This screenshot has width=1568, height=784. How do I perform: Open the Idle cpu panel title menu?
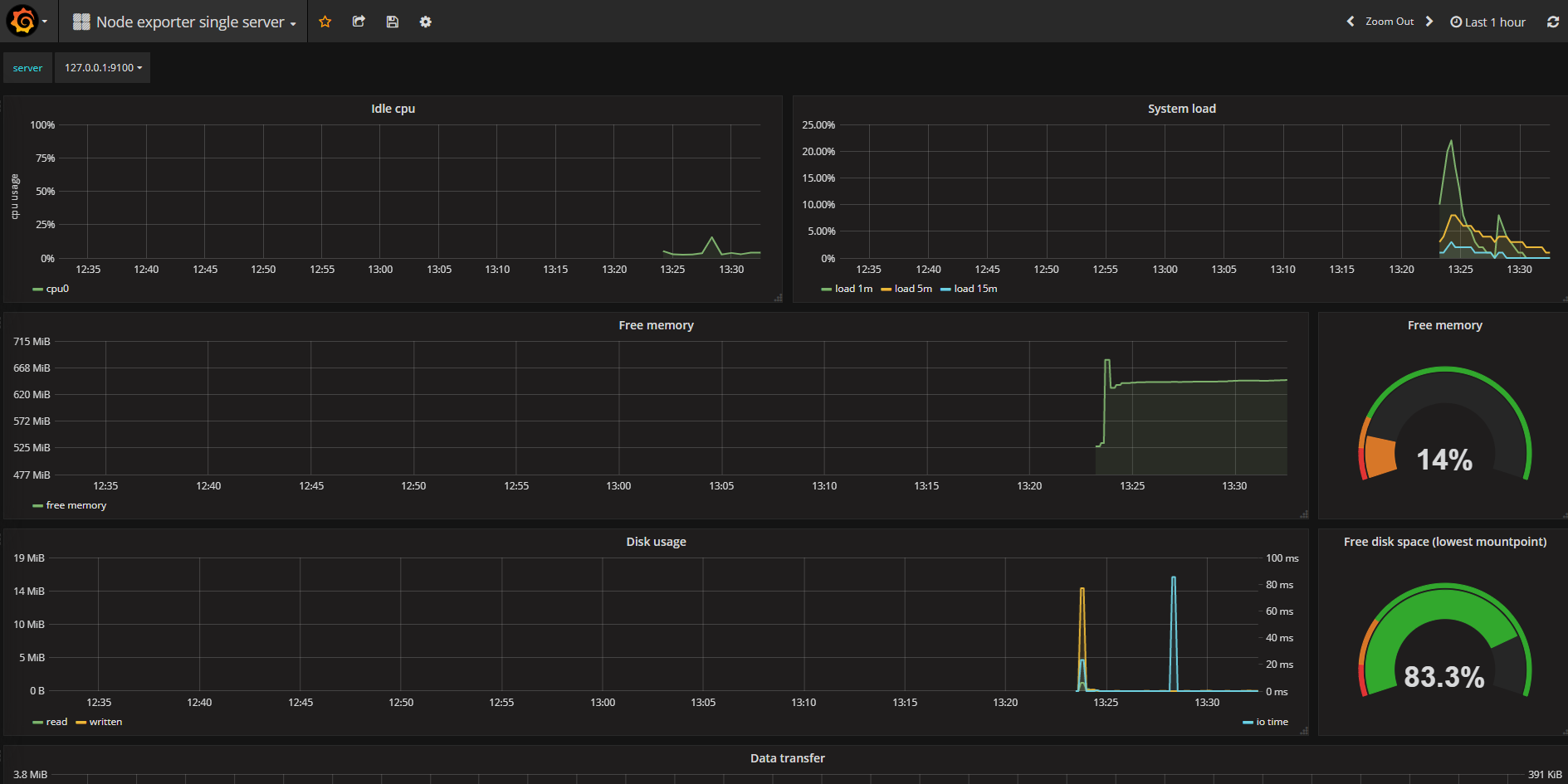(x=393, y=109)
